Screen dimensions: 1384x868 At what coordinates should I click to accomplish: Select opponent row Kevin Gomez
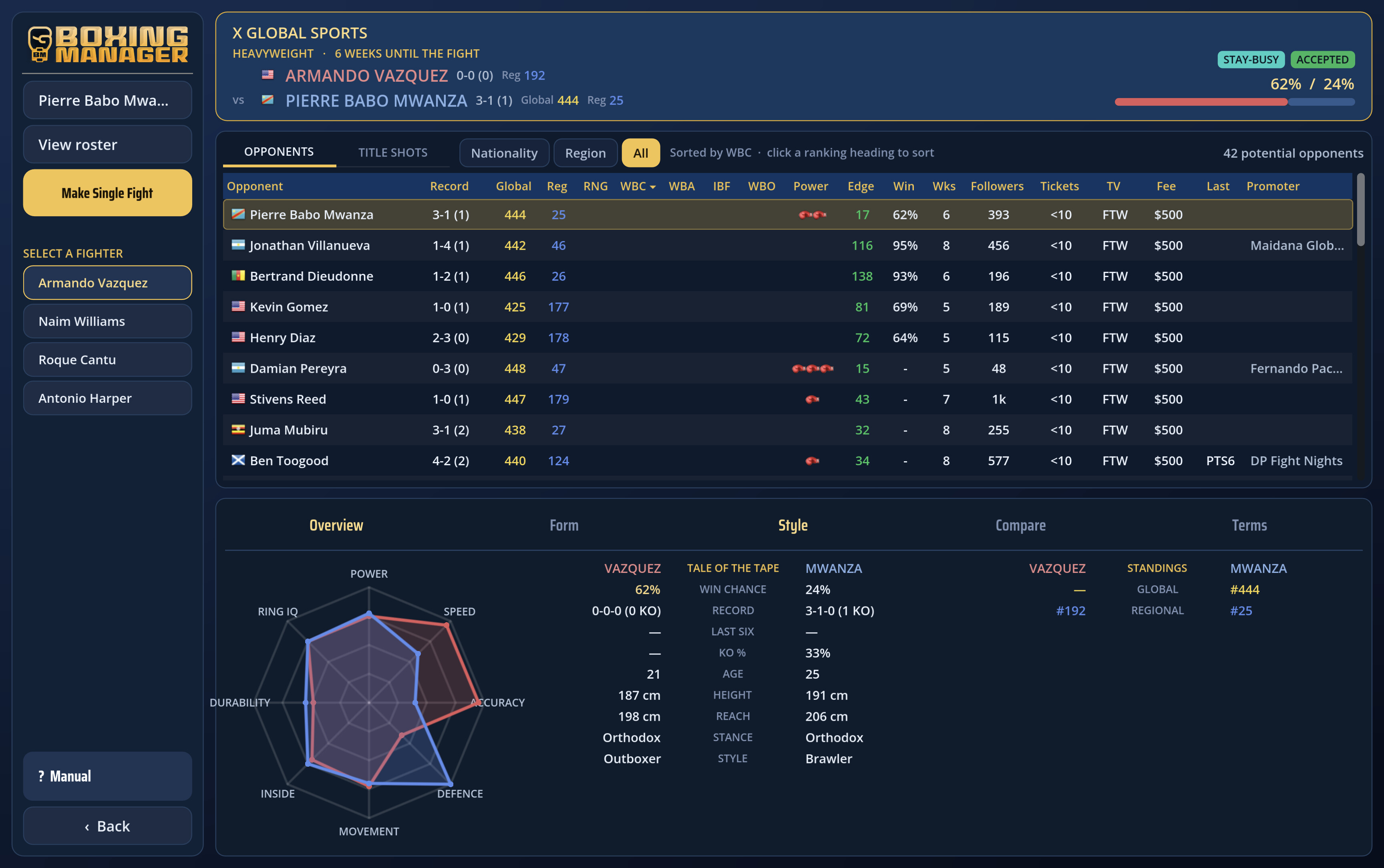point(788,307)
